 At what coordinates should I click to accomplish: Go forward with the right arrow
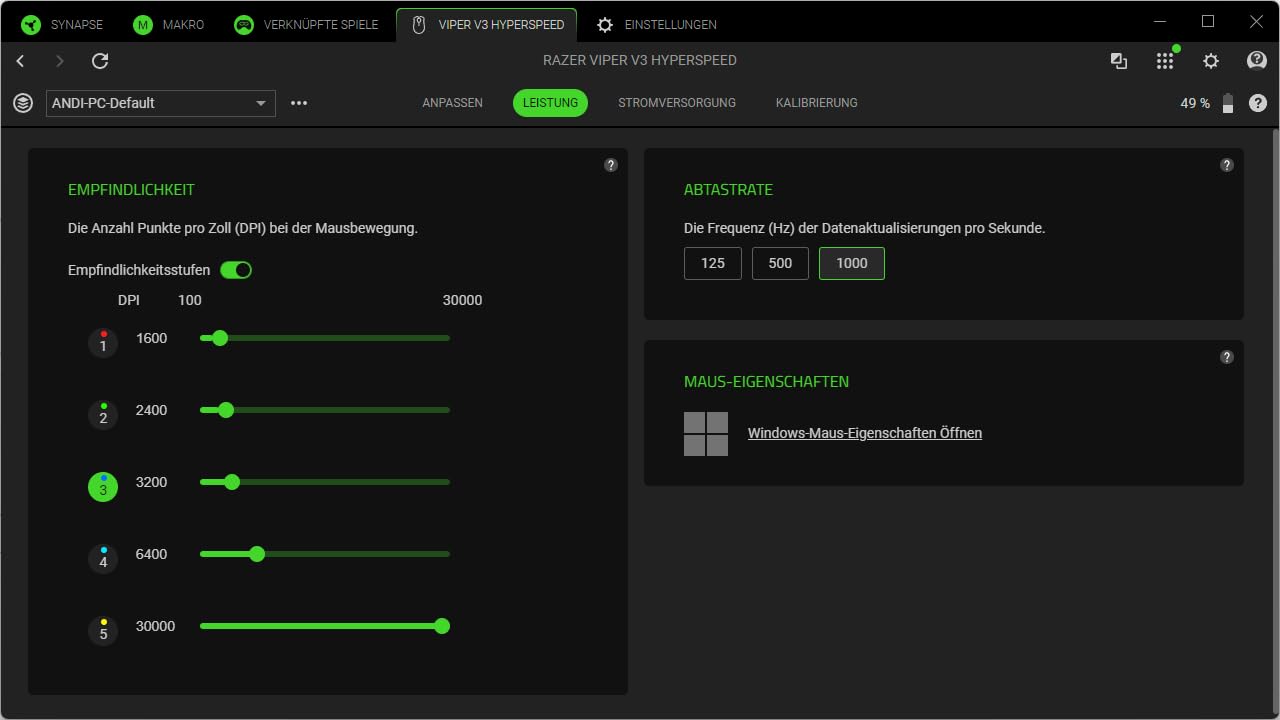(x=60, y=61)
